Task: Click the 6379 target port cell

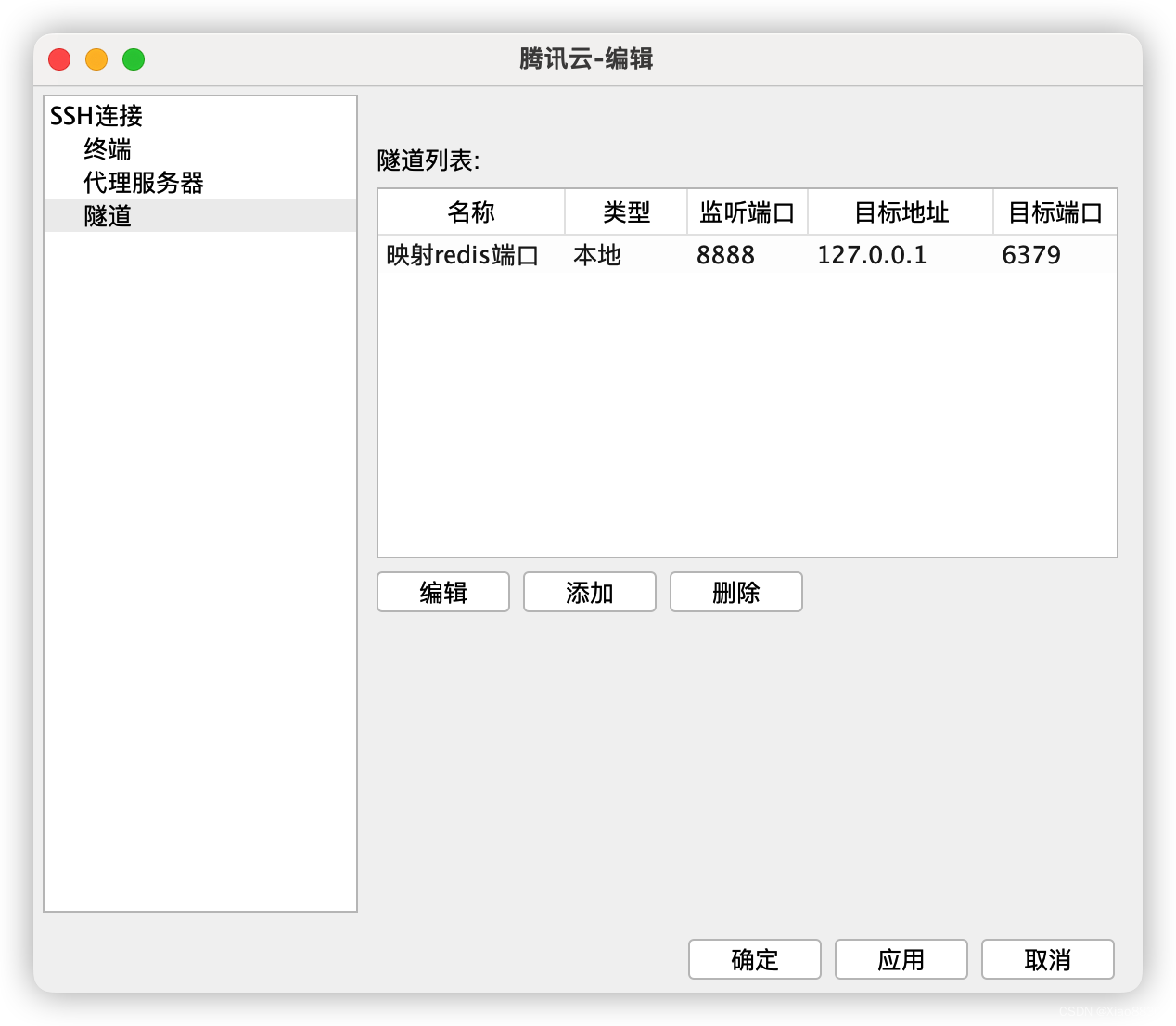Action: [x=1031, y=255]
